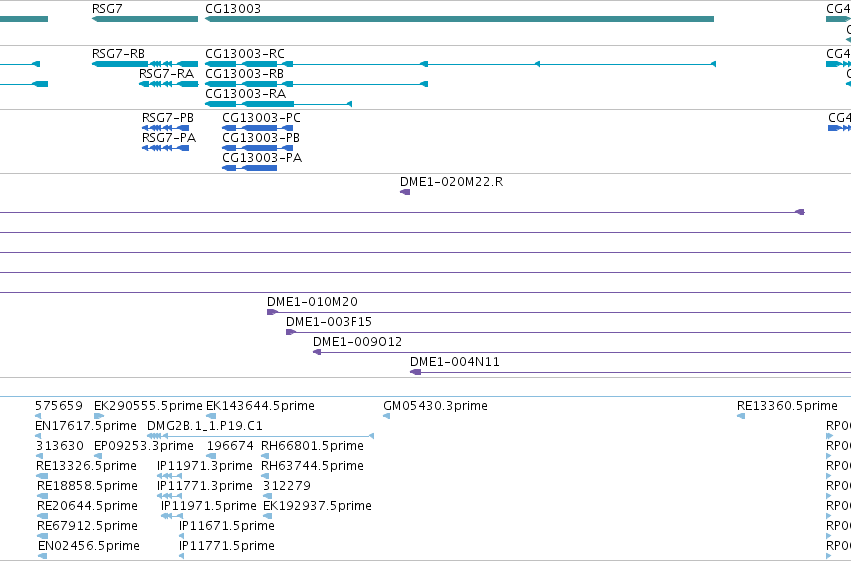The image size is (851, 561).
Task: Open the RE67912.5prime EST label
Action: [x=87, y=526]
